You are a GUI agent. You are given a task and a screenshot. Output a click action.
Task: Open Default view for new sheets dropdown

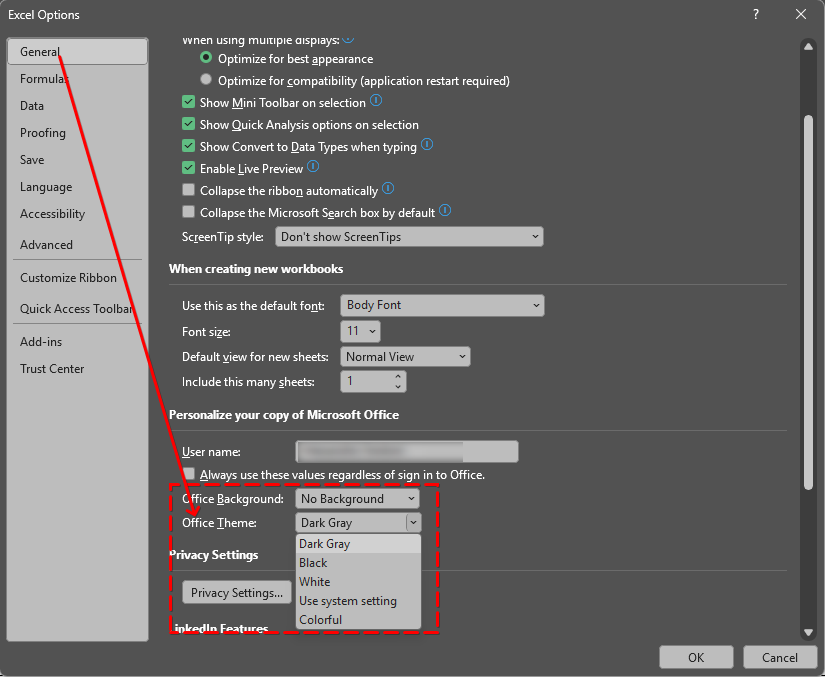(x=405, y=357)
